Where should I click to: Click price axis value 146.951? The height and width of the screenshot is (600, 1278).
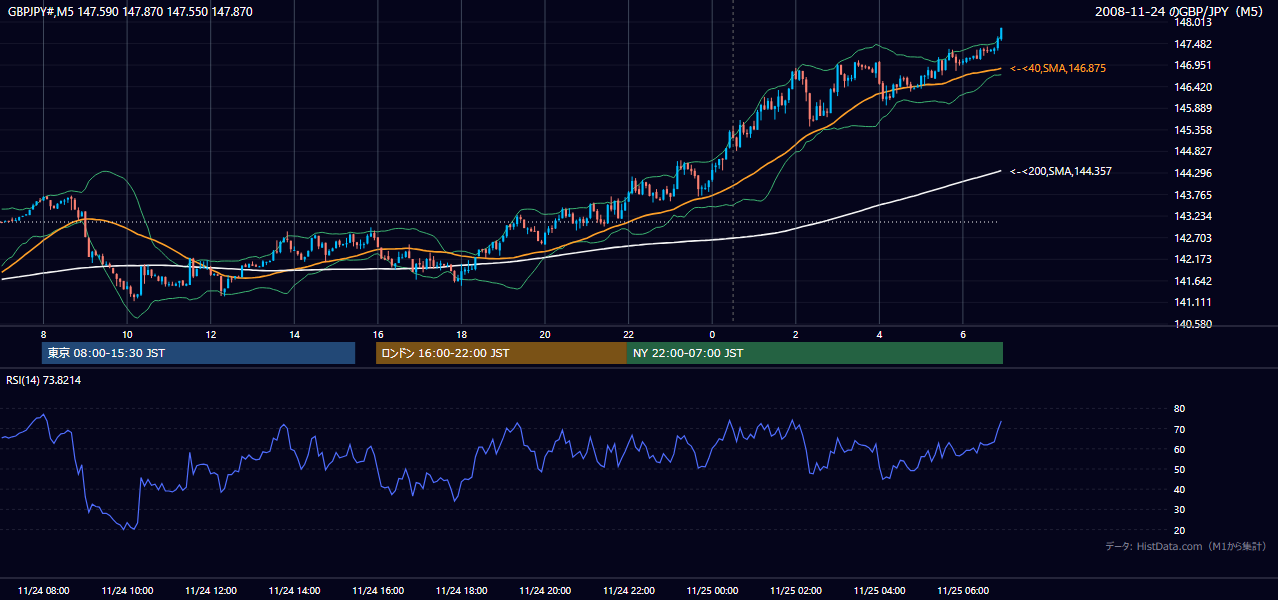pos(1193,65)
